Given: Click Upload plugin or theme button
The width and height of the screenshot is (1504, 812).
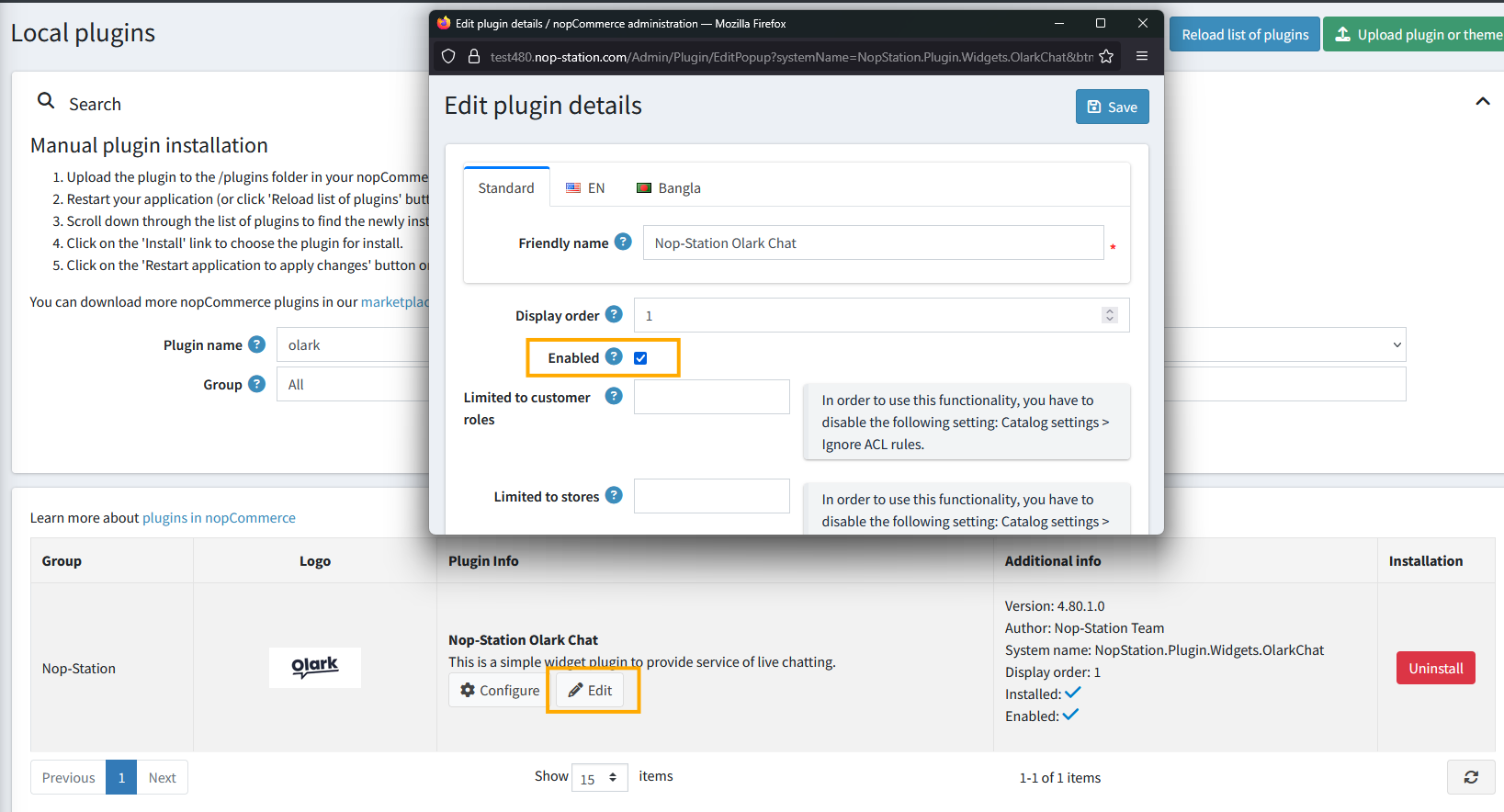Looking at the screenshot, I should [1415, 34].
